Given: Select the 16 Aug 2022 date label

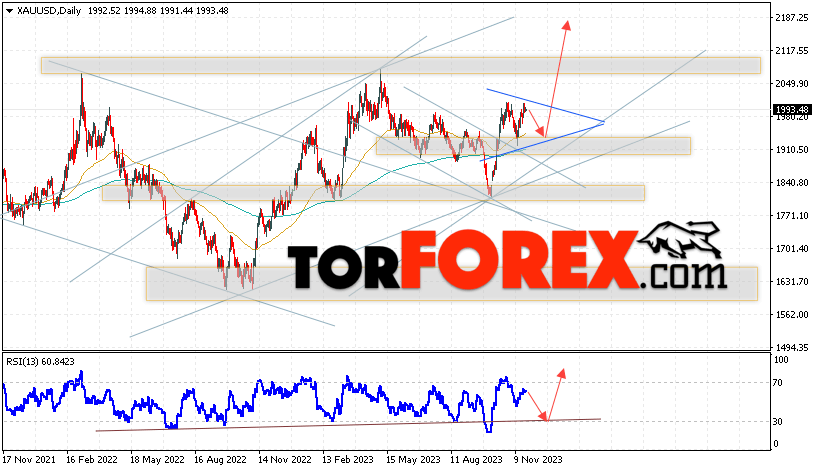Looking at the screenshot, I should coord(220,460).
